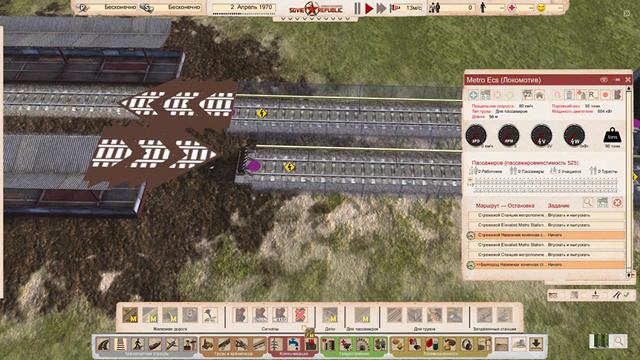Viewport: 640px width, 360px height.
Task: Select the last orange route row
Action: [546, 265]
